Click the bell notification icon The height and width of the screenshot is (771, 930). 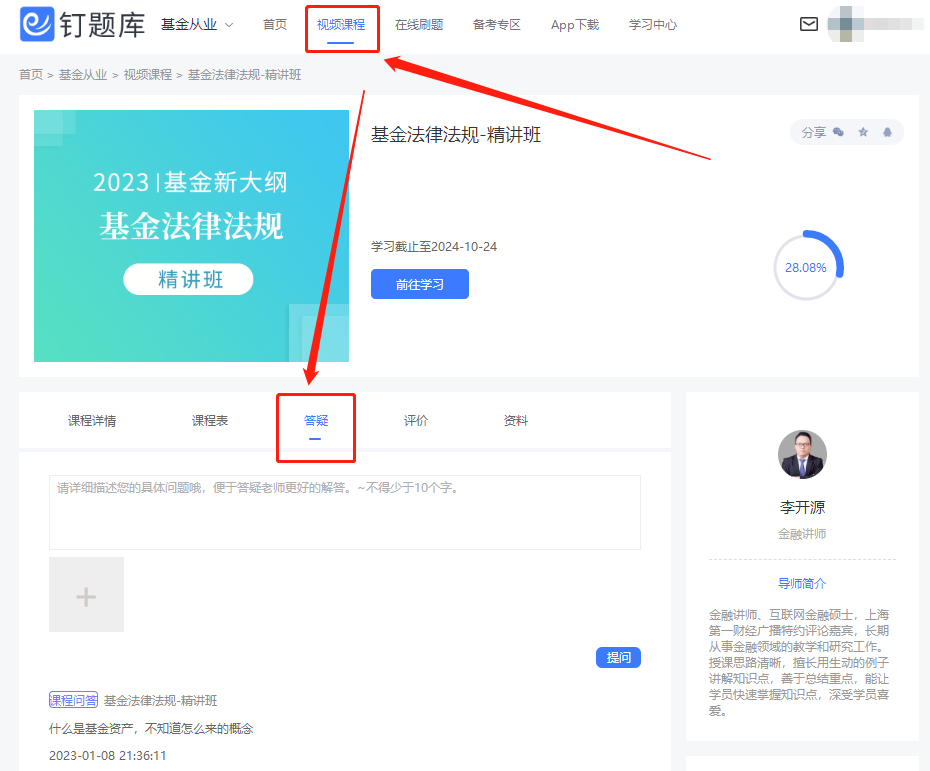pyautogui.click(x=887, y=132)
